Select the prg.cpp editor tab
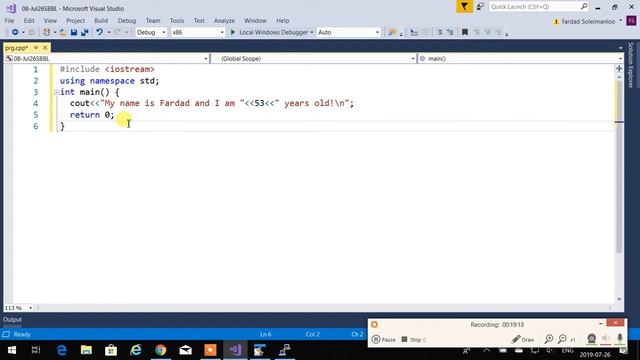The image size is (640, 360). (17, 48)
